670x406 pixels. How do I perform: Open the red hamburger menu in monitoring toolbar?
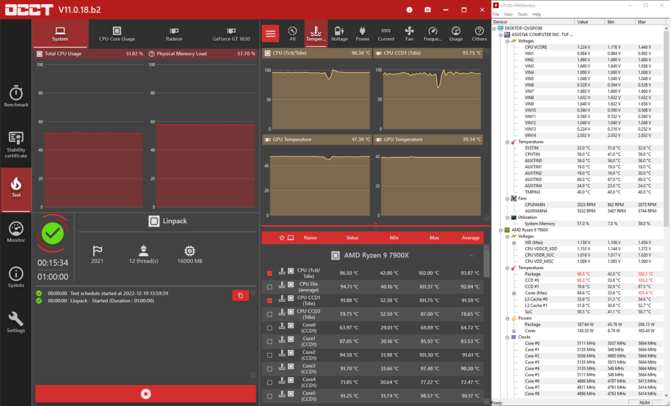click(270, 33)
